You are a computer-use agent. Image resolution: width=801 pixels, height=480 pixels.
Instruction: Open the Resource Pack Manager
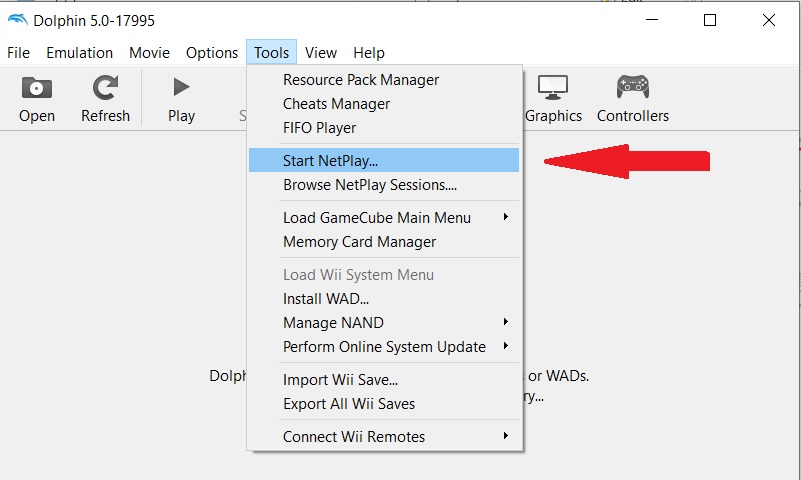tap(360, 80)
